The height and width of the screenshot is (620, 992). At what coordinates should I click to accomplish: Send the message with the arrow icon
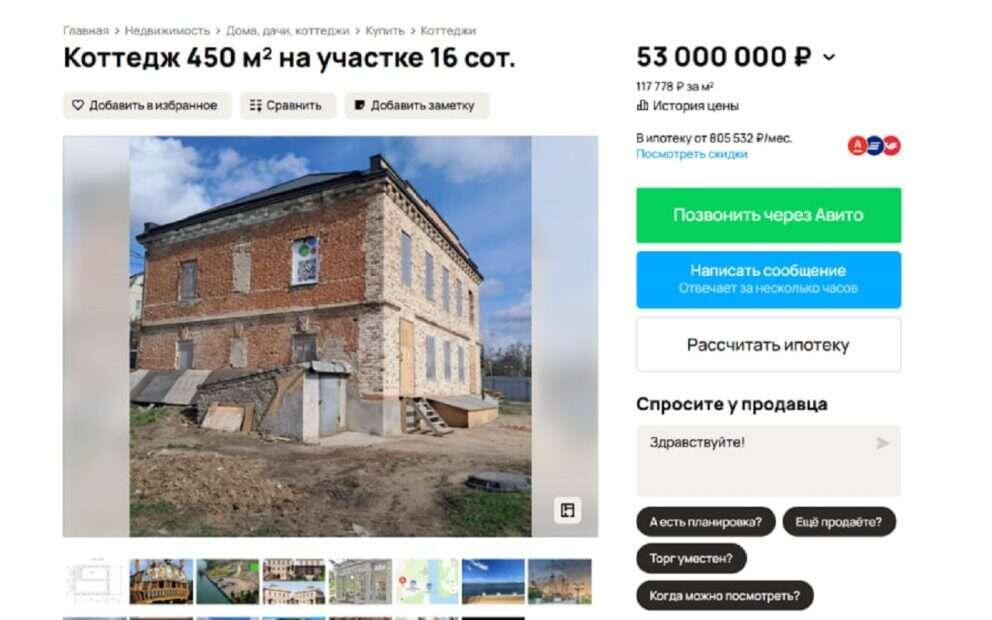coord(882,443)
